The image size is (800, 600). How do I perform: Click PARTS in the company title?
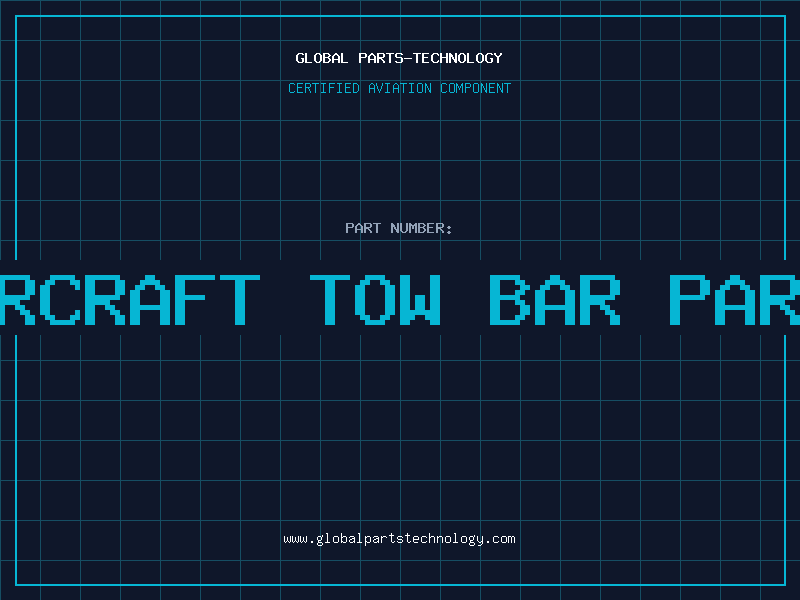click(x=381, y=58)
